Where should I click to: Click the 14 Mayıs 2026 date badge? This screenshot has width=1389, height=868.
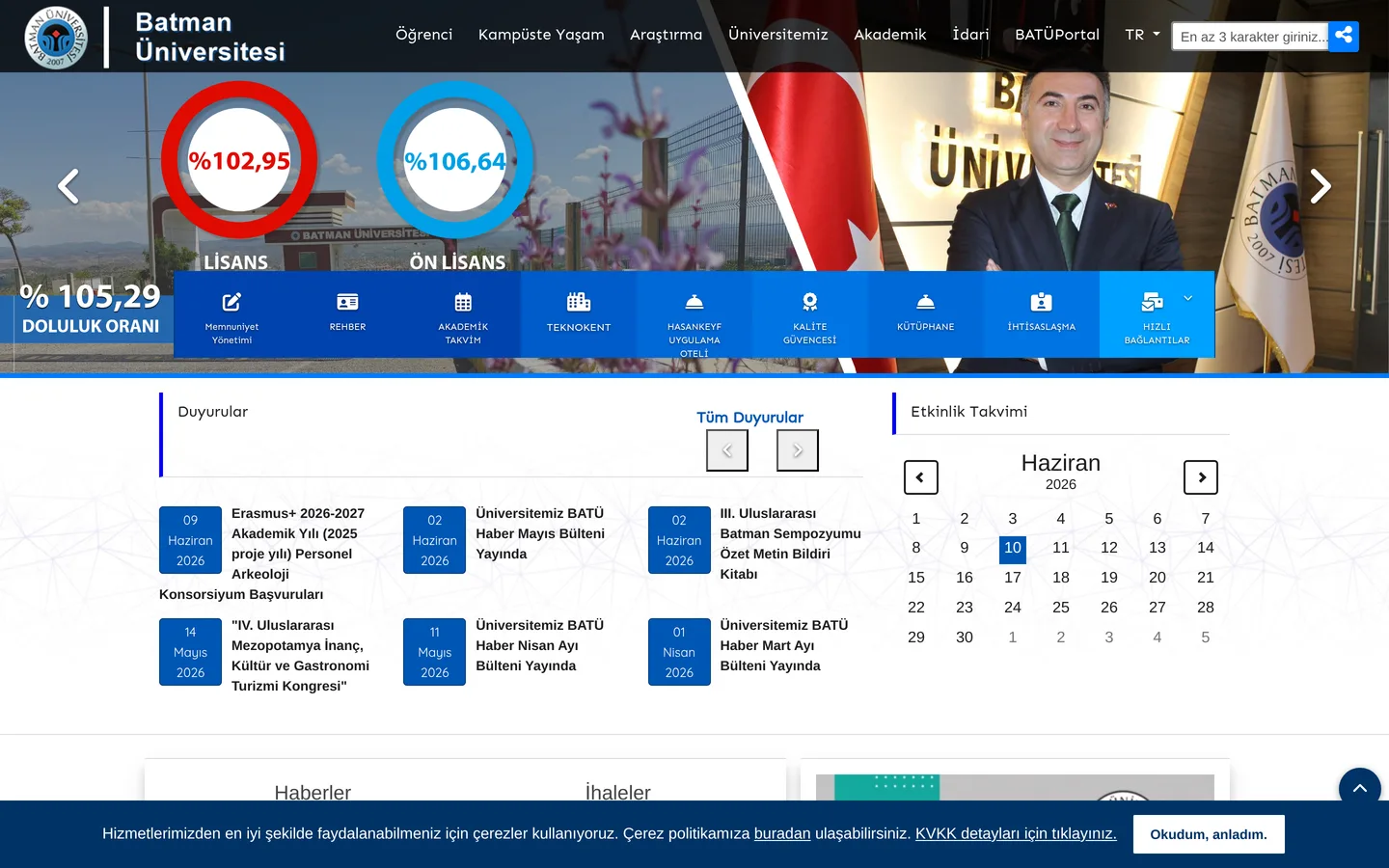(191, 652)
